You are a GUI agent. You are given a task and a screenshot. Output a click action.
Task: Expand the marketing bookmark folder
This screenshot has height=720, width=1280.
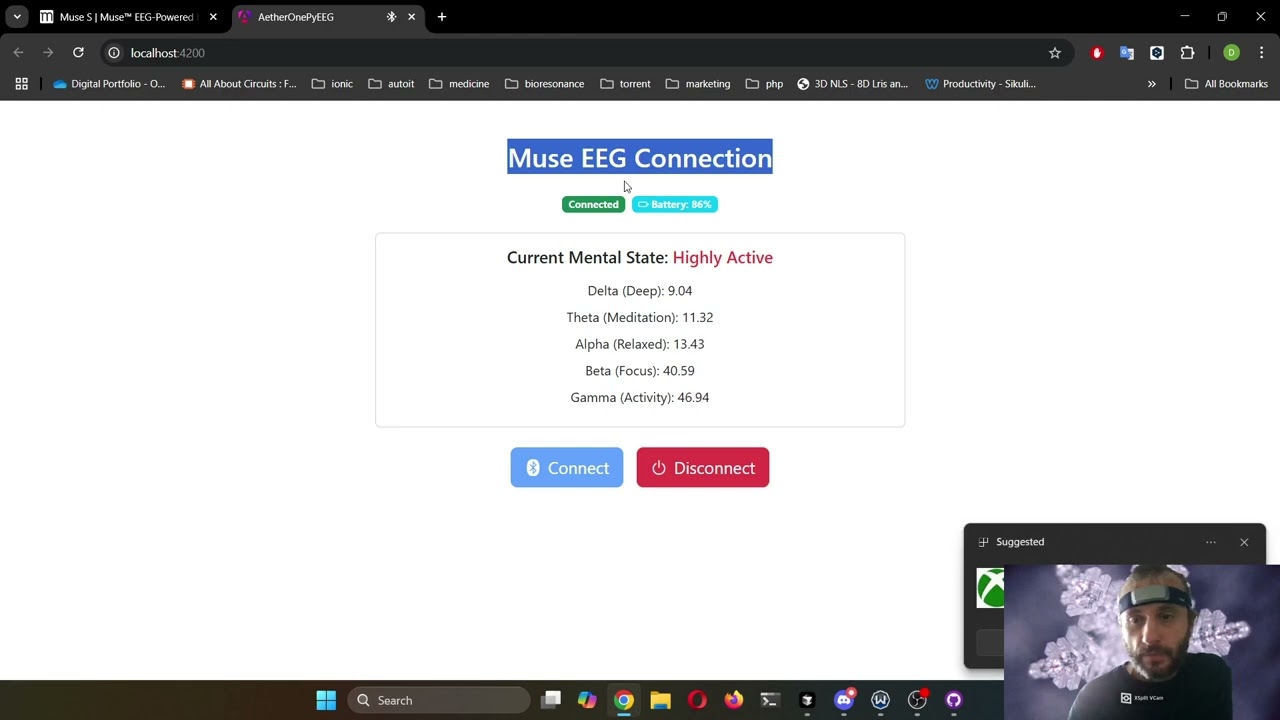pos(698,84)
